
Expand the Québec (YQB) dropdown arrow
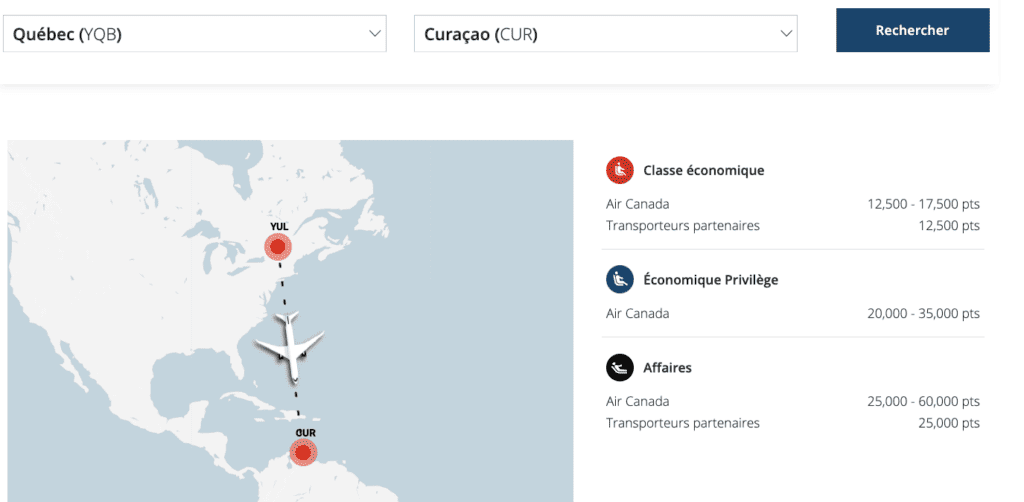[x=376, y=34]
